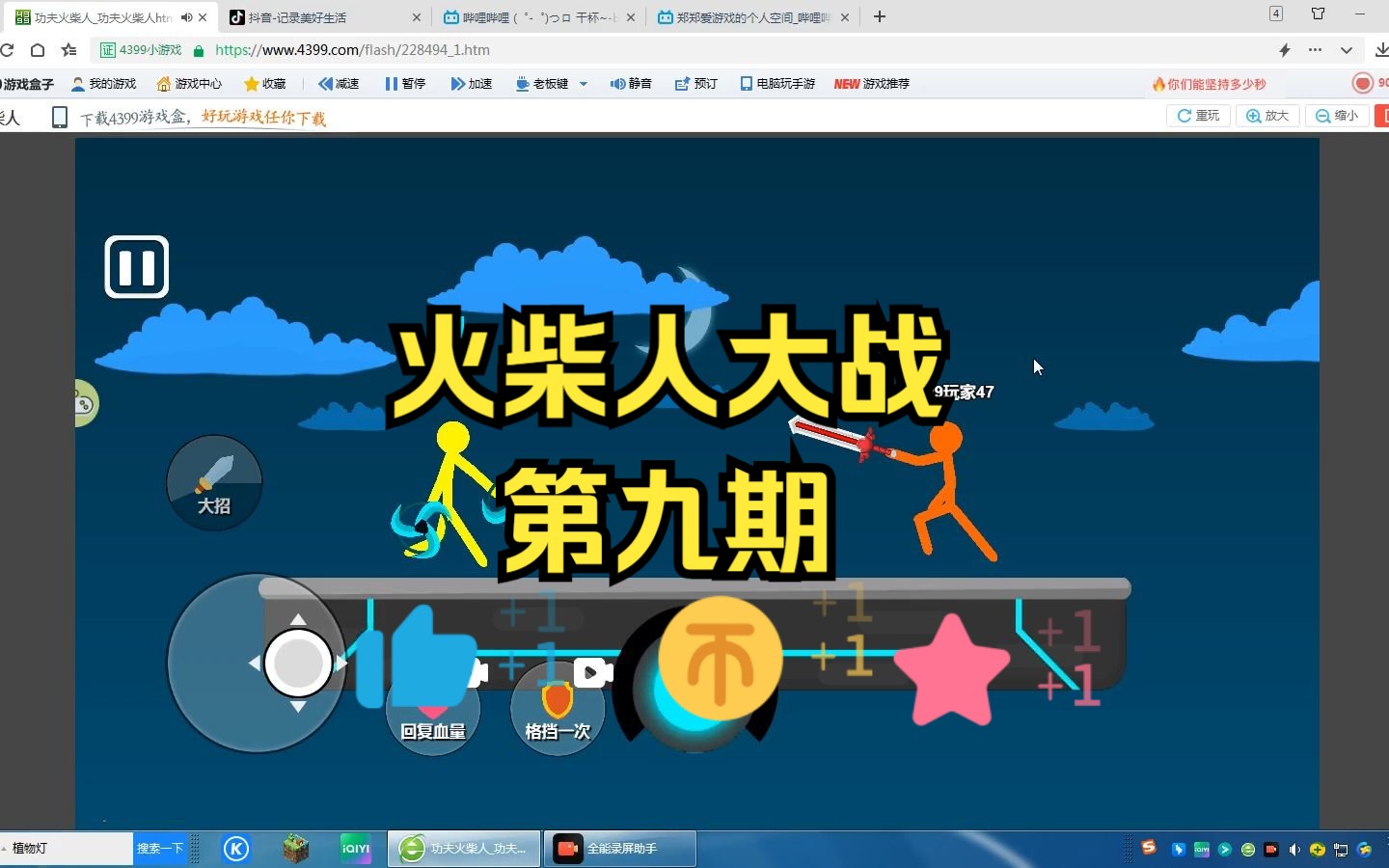The height and width of the screenshot is (868, 1389).
Task: Click 搜索一下 search button in taskbar
Action: (160, 849)
